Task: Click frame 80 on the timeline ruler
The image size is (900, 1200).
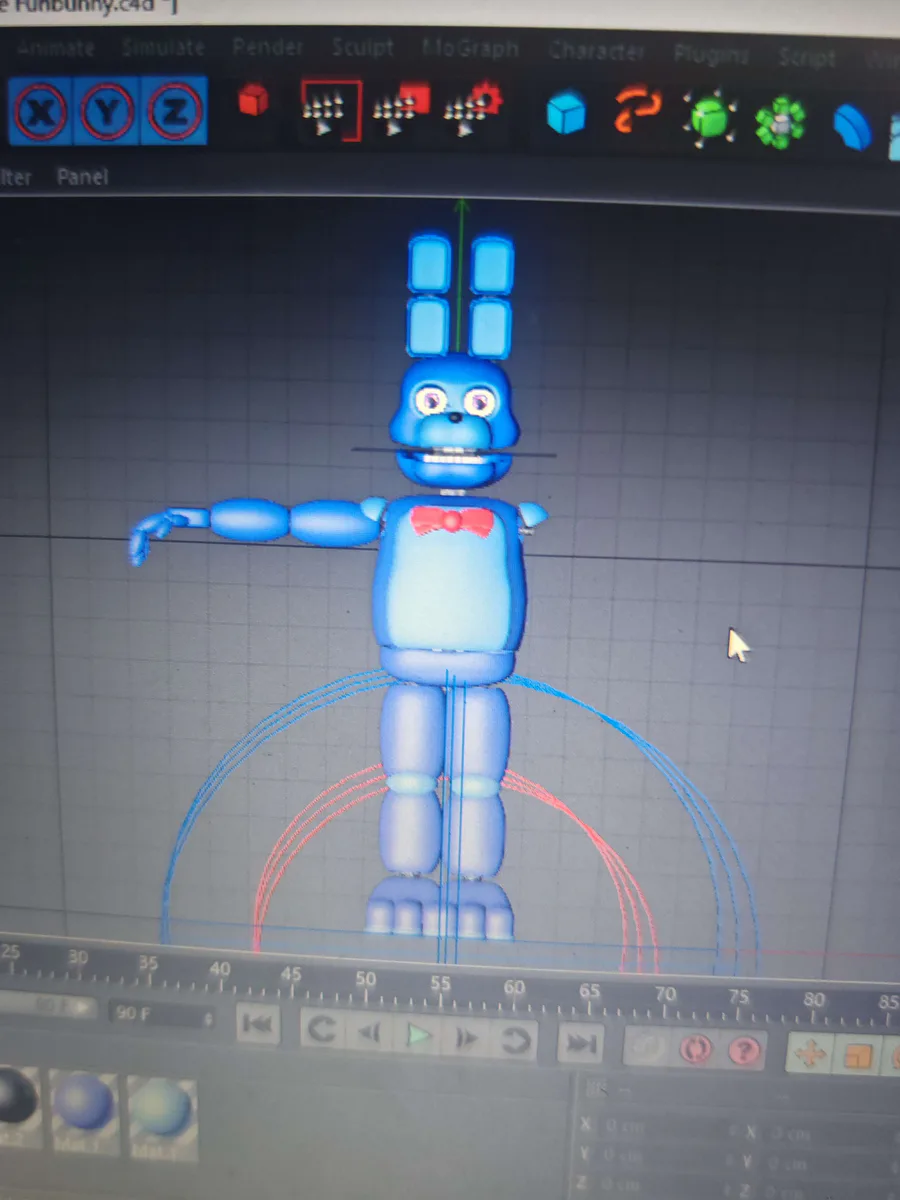Action: pyautogui.click(x=814, y=998)
